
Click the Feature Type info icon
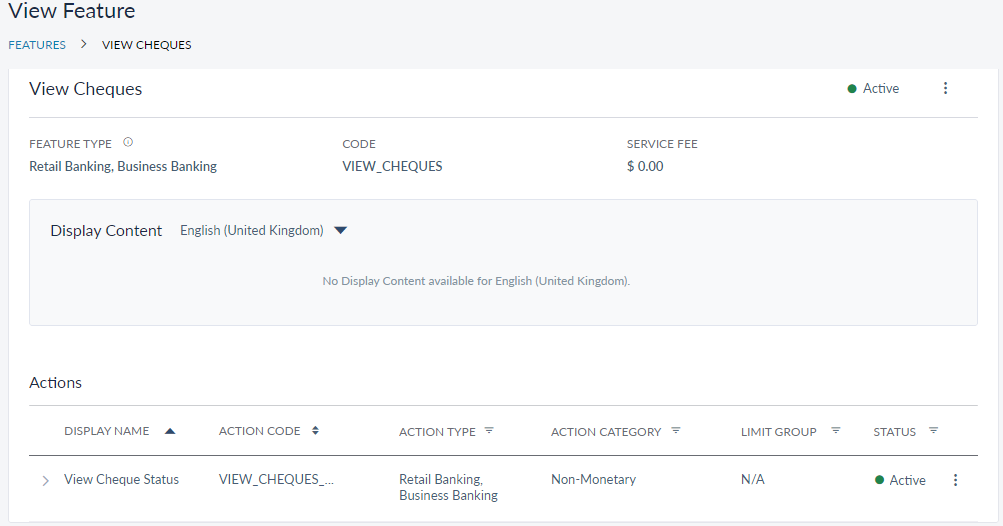tap(128, 143)
